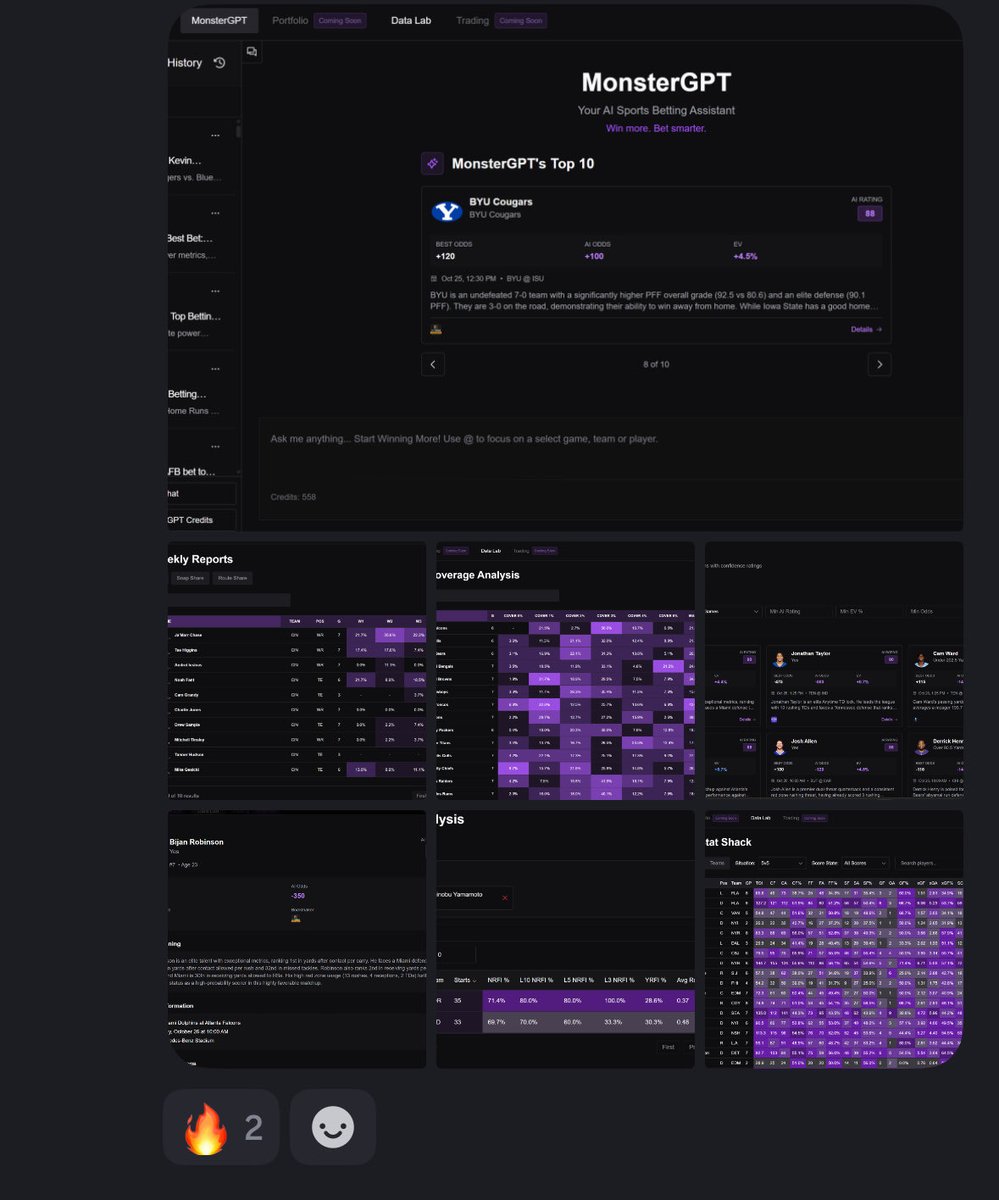This screenshot has width=999, height=1200.
Task: Click the History sidebar scrollbar
Action: pos(238,131)
